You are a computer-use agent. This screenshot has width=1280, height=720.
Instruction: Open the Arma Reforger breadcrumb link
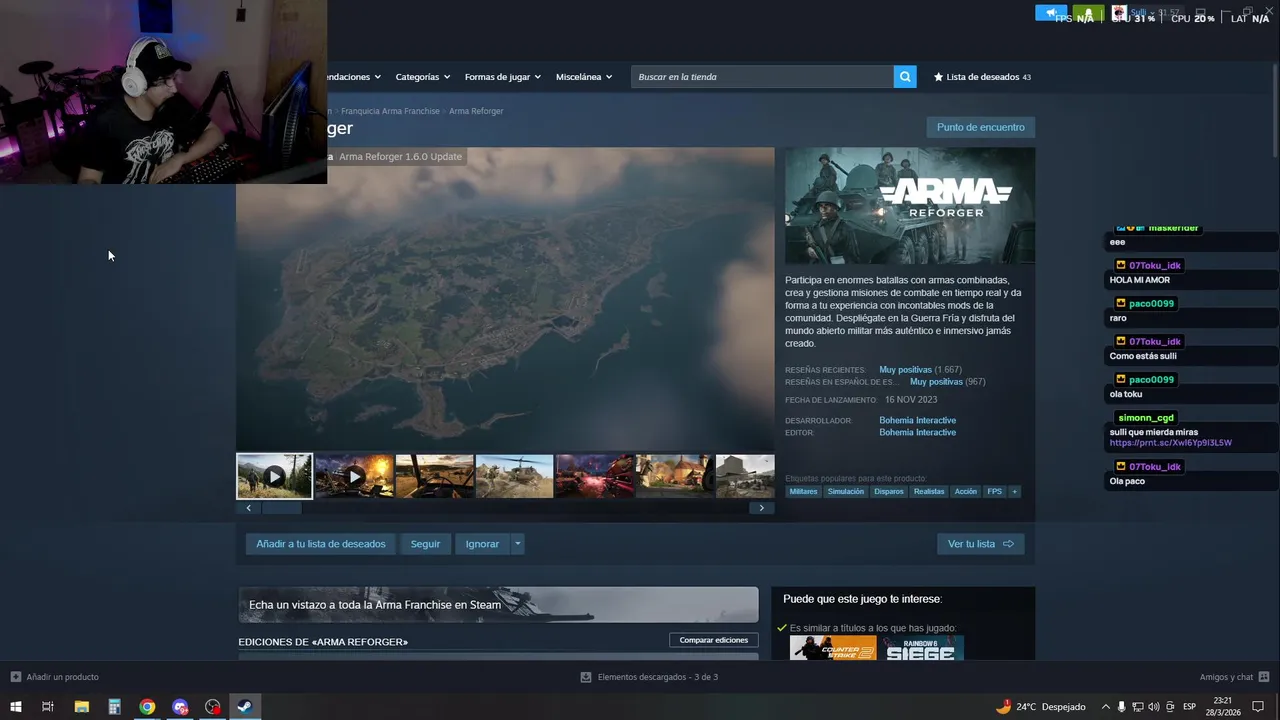(x=476, y=111)
